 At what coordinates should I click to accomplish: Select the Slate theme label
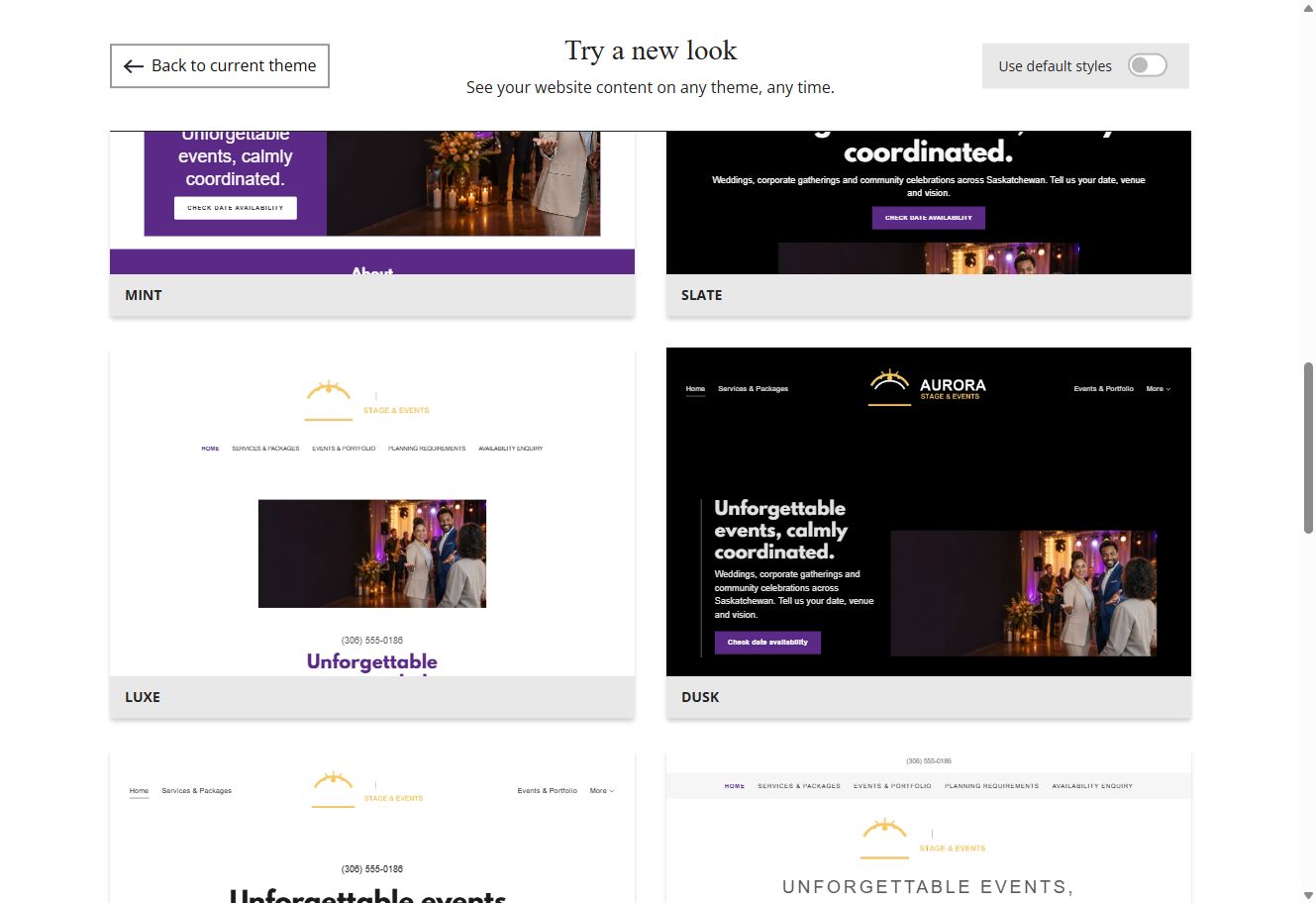701,295
